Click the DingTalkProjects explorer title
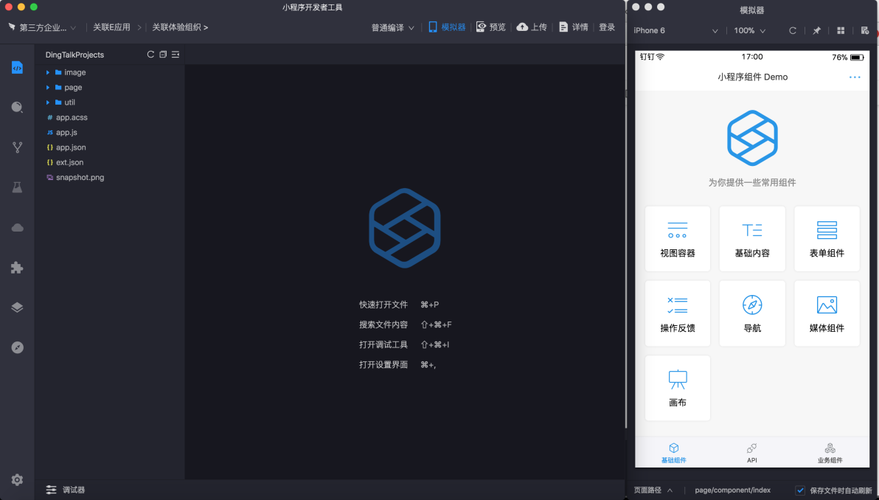Viewport: 879px width, 500px height. [x=75, y=55]
